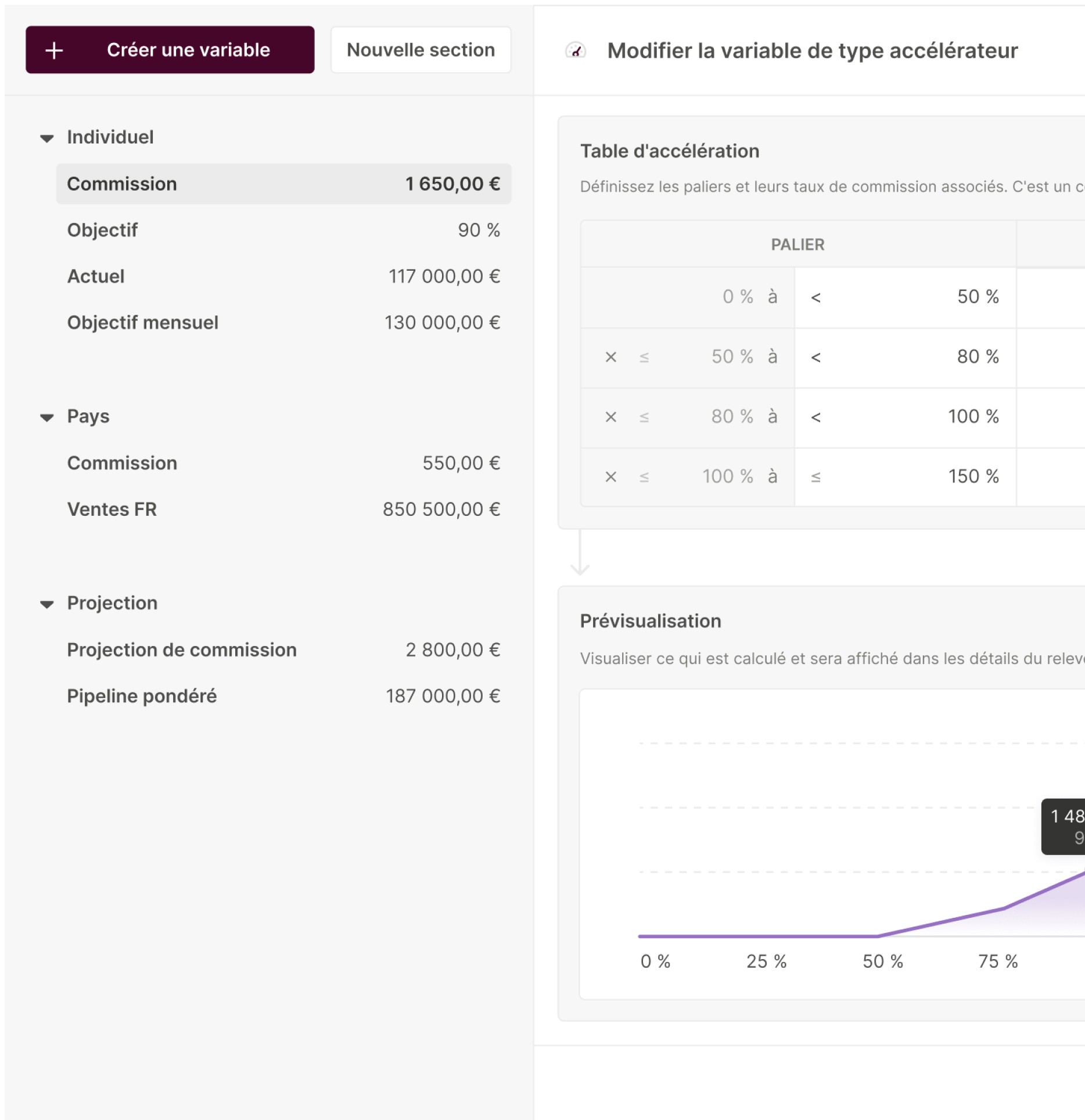Open the Pipeline pondéré variable
This screenshot has height=1120, width=1085.
(x=283, y=696)
